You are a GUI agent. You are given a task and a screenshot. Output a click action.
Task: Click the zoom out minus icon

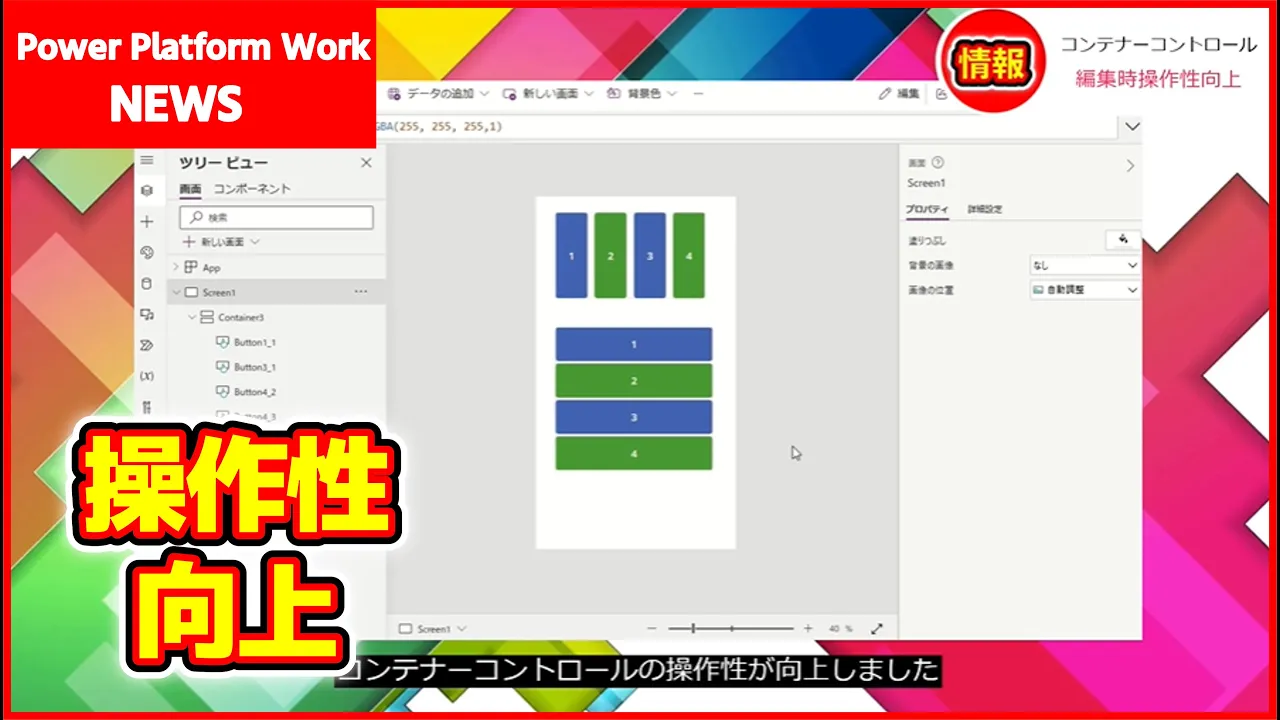(652, 629)
